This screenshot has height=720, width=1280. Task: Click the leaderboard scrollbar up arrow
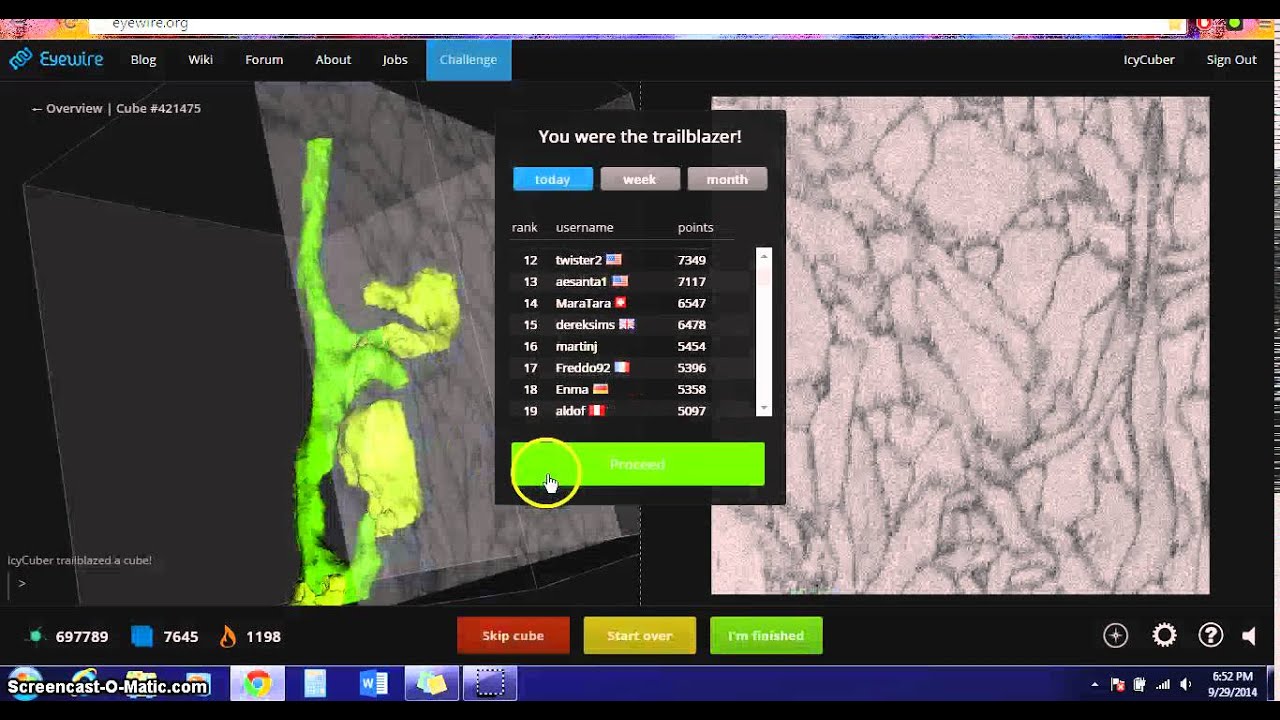[x=764, y=255]
